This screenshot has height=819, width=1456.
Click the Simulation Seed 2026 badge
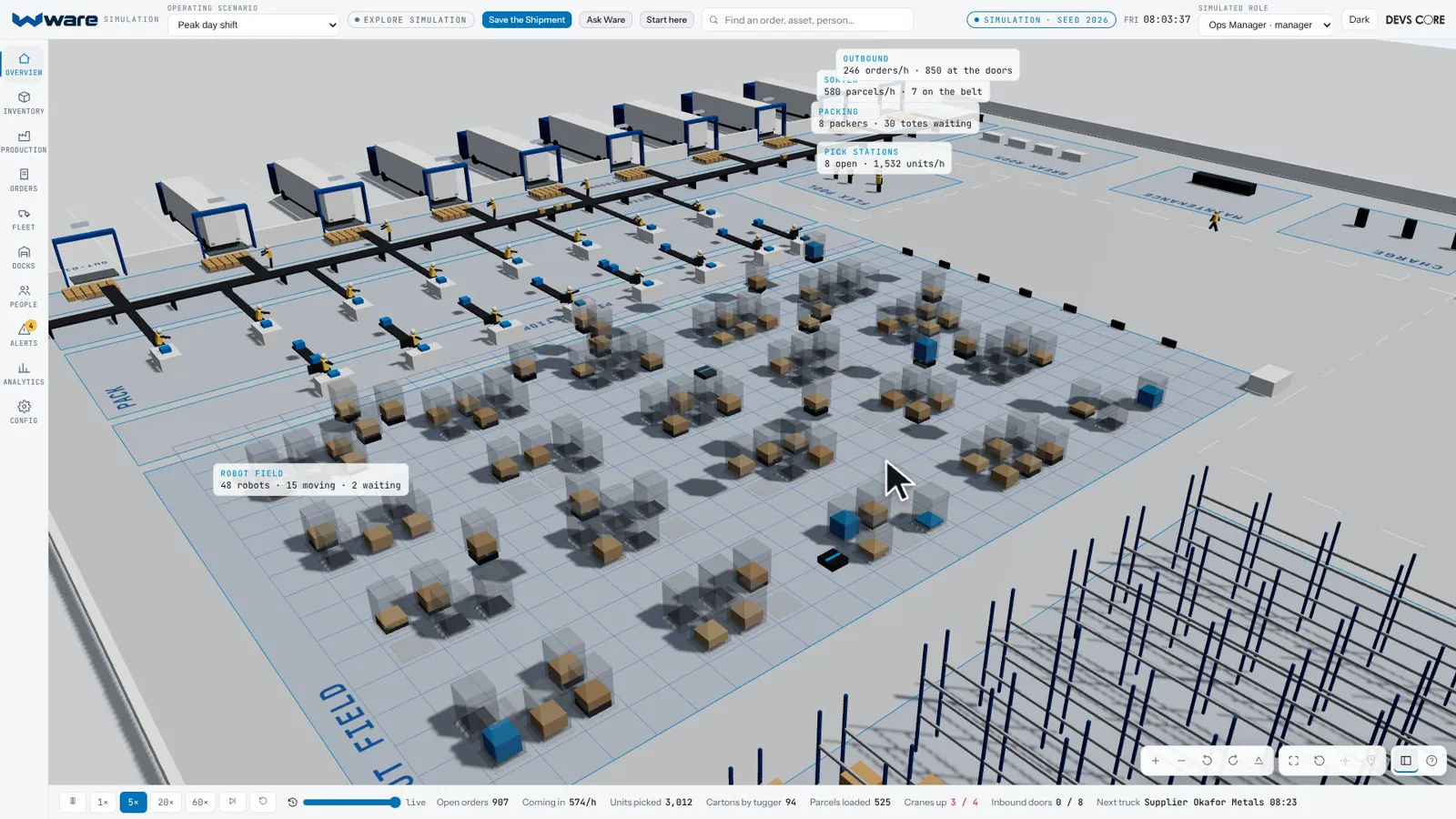point(1041,20)
